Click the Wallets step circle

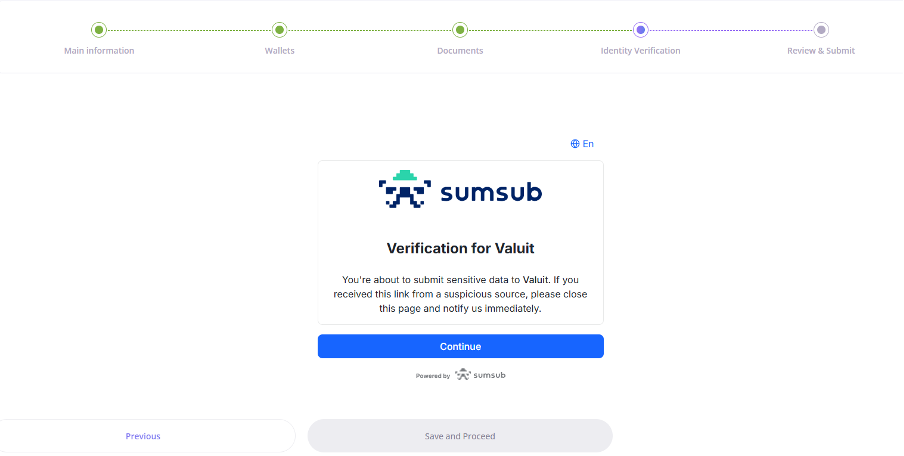pyautogui.click(x=279, y=30)
